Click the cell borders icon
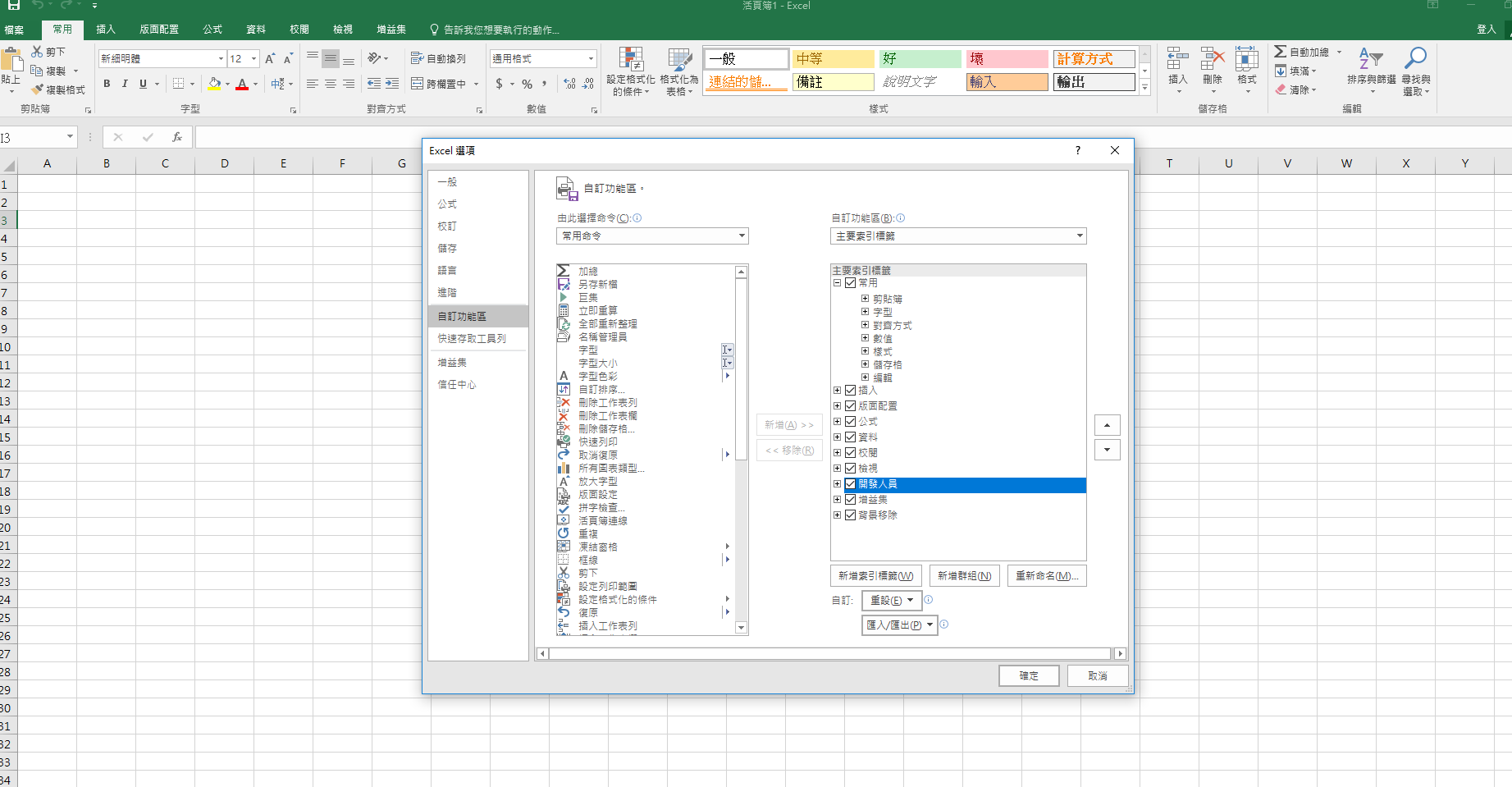The width and height of the screenshot is (1512, 787). pyautogui.click(x=179, y=84)
